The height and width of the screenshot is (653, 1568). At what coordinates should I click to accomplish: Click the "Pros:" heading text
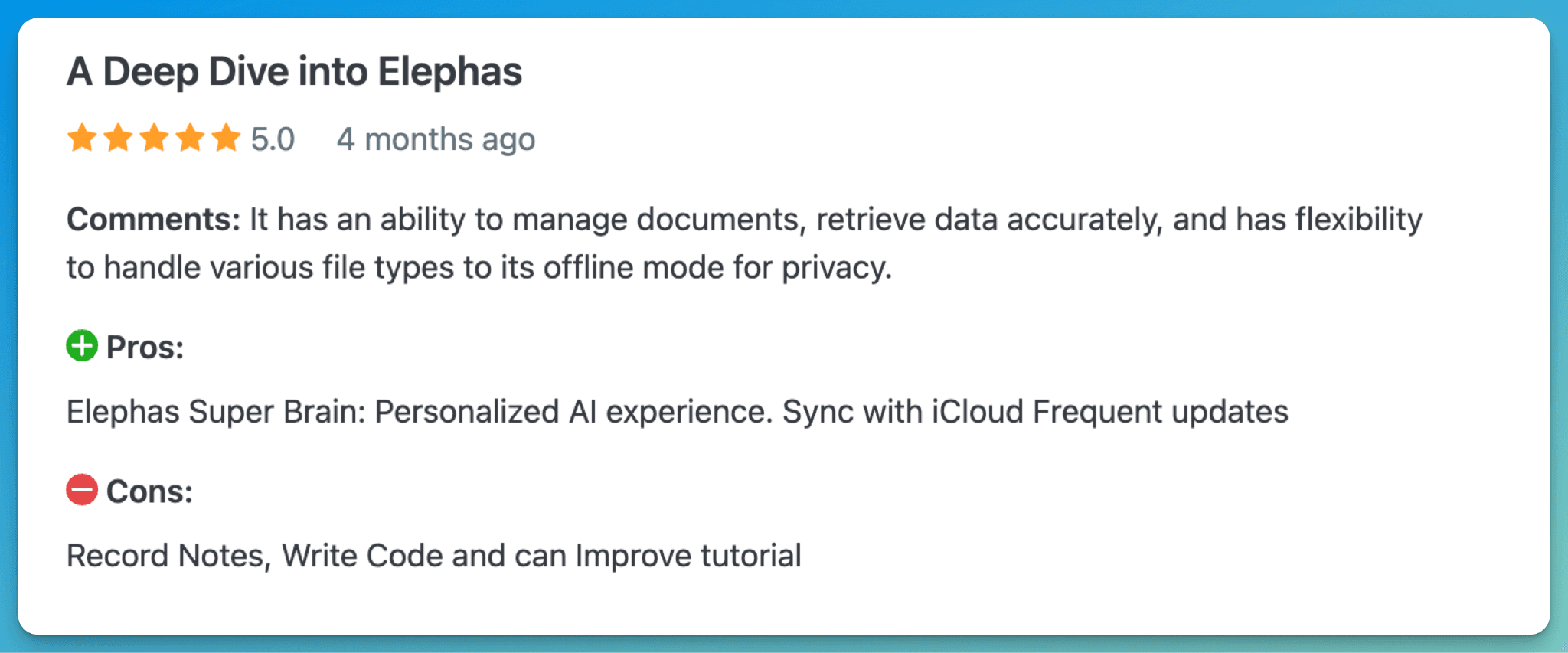pyautogui.click(x=145, y=348)
